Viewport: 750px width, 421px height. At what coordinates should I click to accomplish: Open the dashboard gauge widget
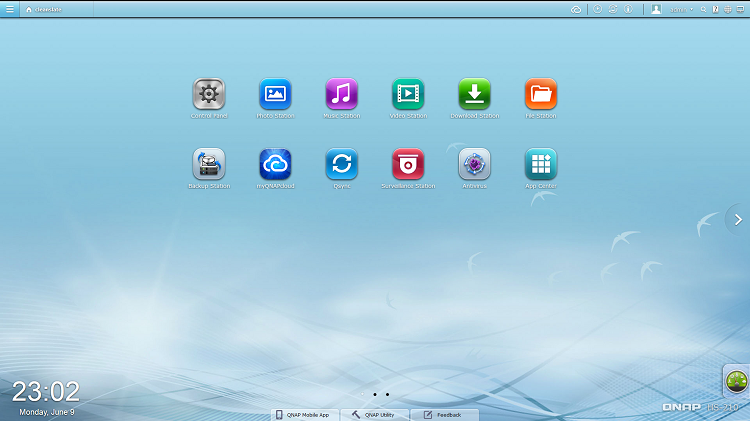738,381
